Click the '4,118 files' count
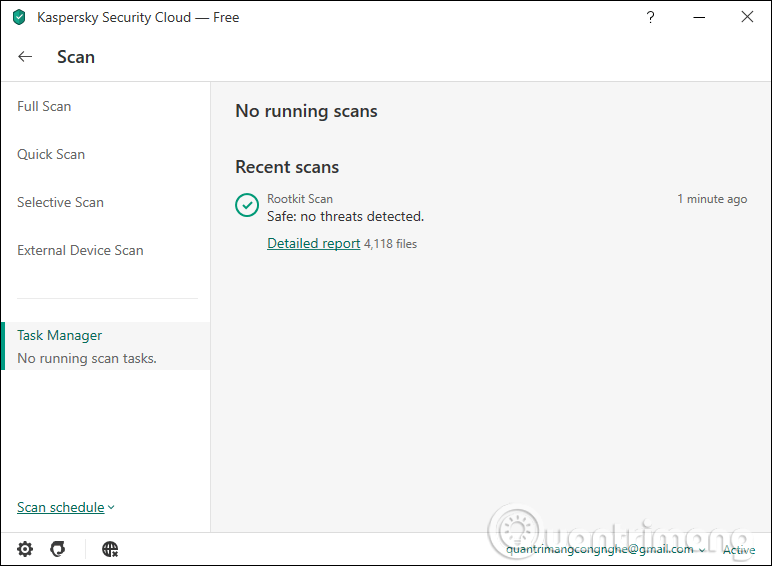The height and width of the screenshot is (566, 772). point(390,244)
